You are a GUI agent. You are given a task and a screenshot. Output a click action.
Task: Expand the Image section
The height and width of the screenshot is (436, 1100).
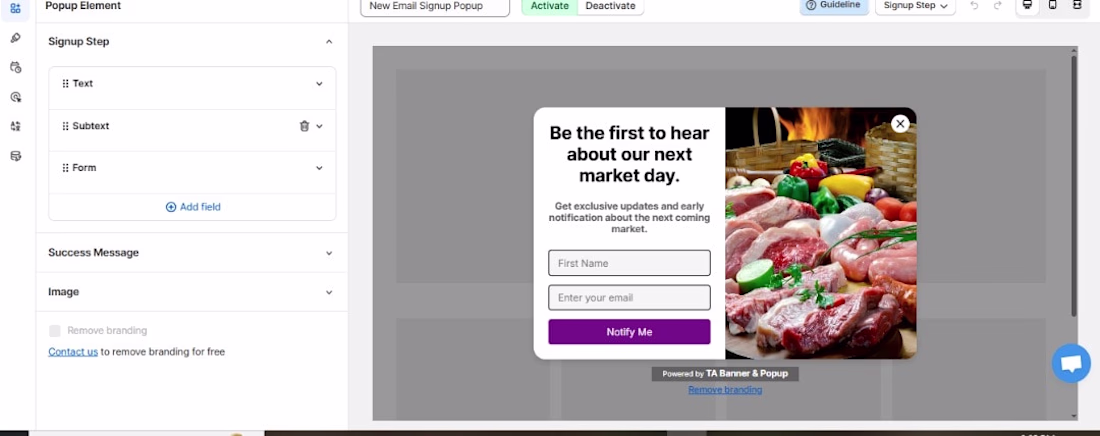192,292
